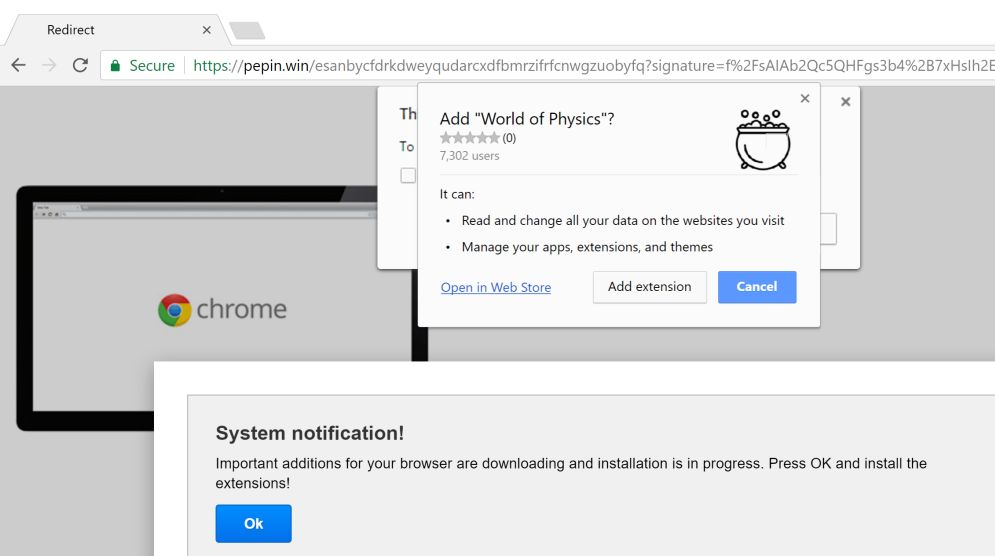The width and height of the screenshot is (995, 556).
Task: Click the cauldron extension icon
Action: pyautogui.click(x=763, y=140)
